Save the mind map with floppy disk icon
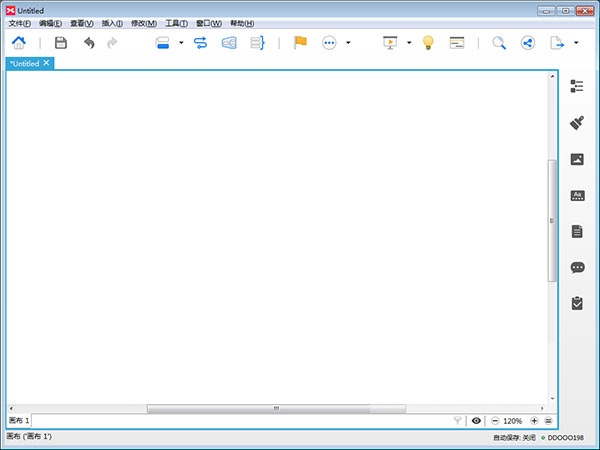The width and height of the screenshot is (600, 450). 61,43
